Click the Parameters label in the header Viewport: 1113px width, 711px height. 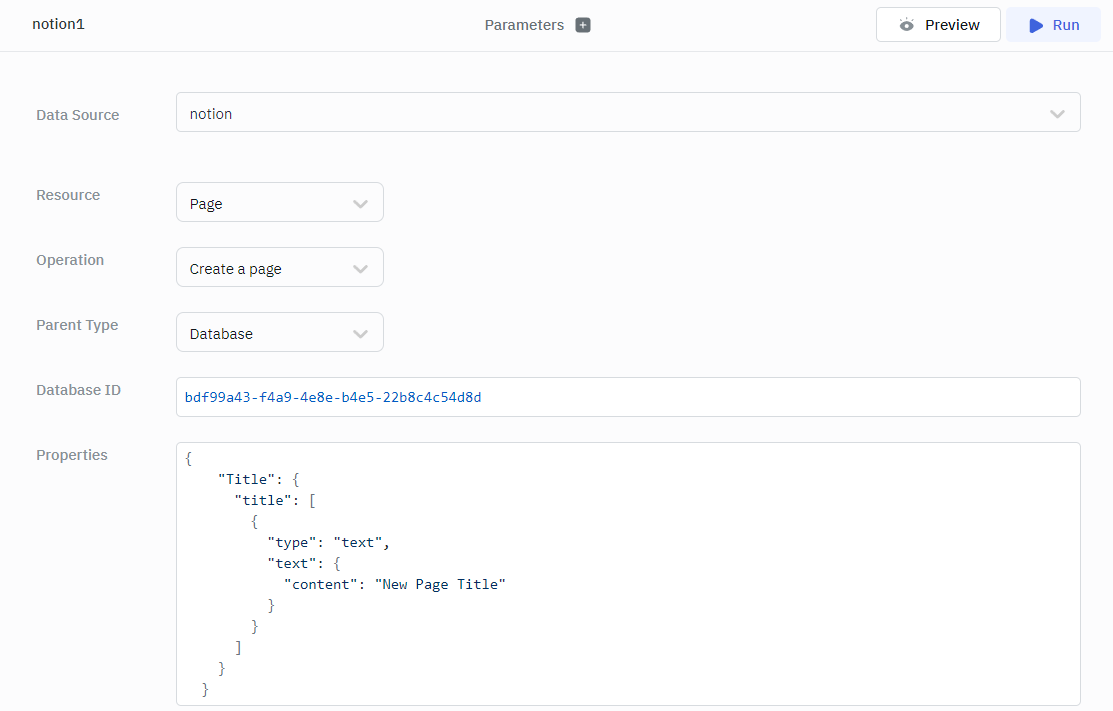point(524,25)
